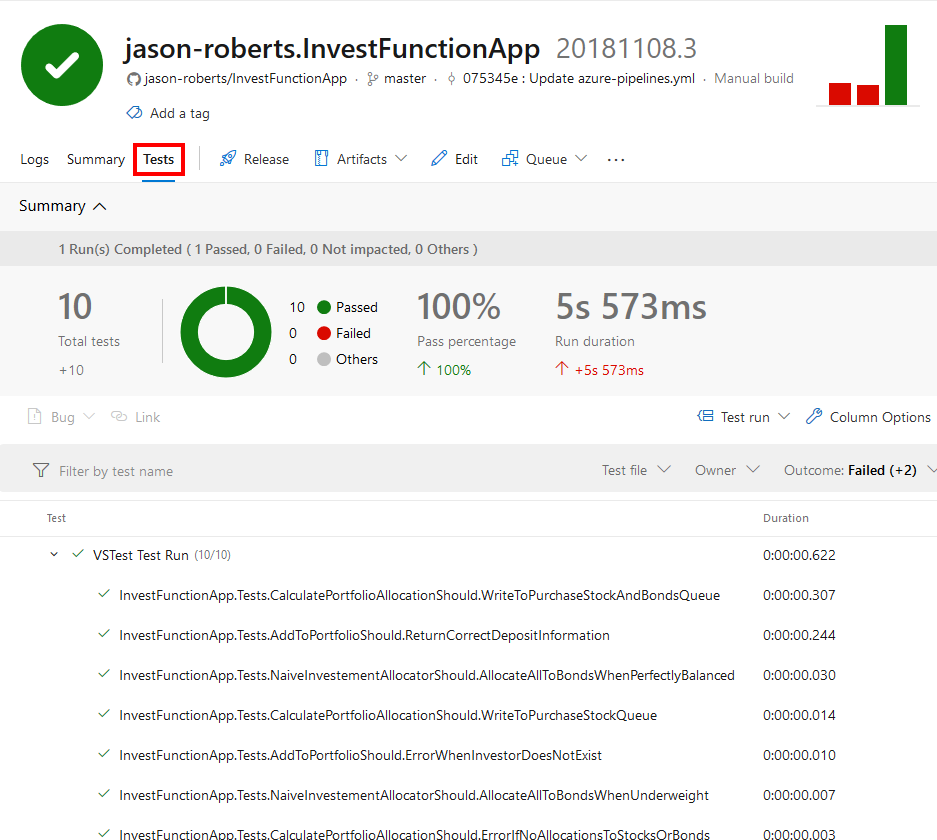Screen dimensions: 937x840
Task: Open the Owner filter dropdown
Action: point(725,469)
